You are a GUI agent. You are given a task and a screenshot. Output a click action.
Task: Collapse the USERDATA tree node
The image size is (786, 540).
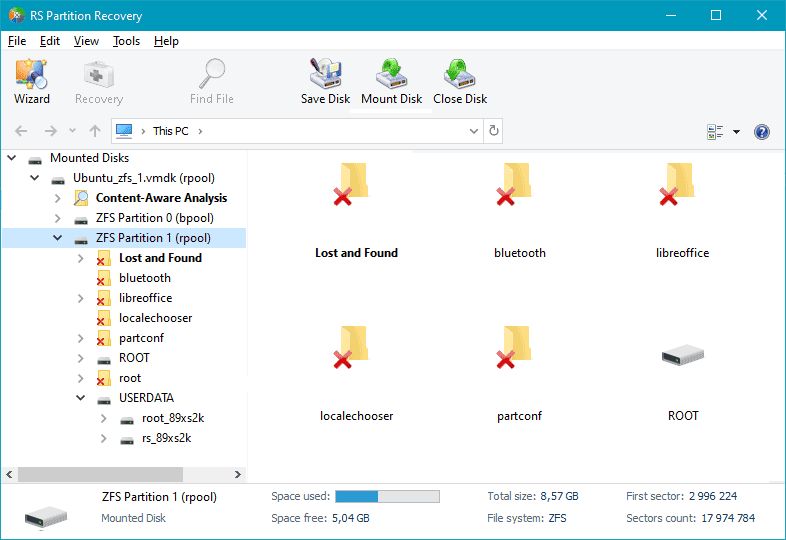click(81, 398)
